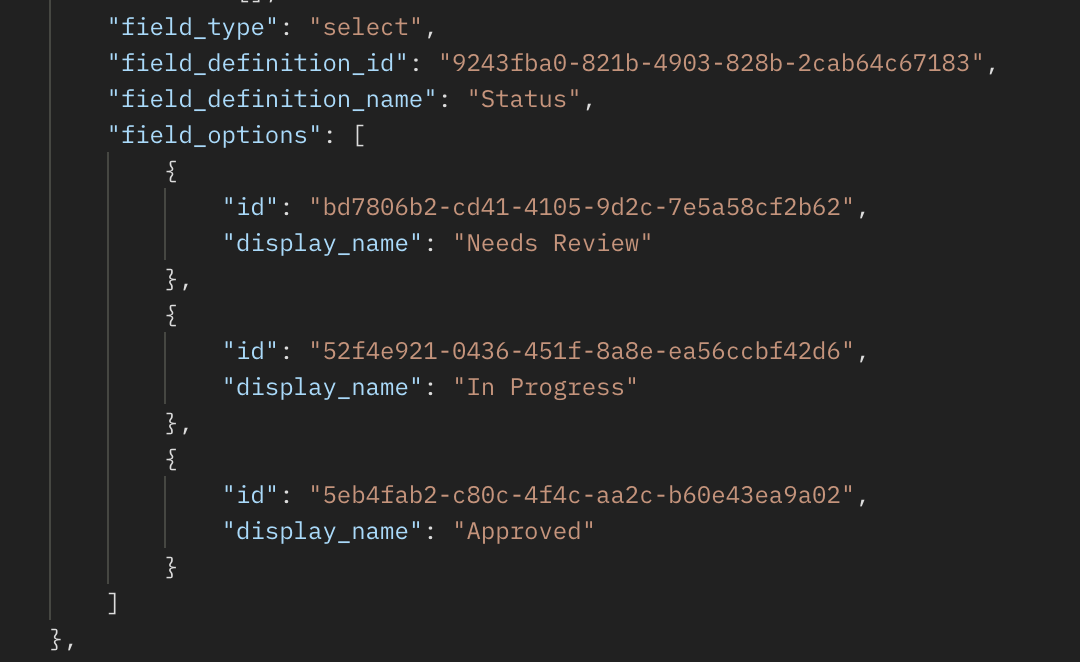Click the final closing brace with comma
1080x662 pixels.
coord(62,639)
